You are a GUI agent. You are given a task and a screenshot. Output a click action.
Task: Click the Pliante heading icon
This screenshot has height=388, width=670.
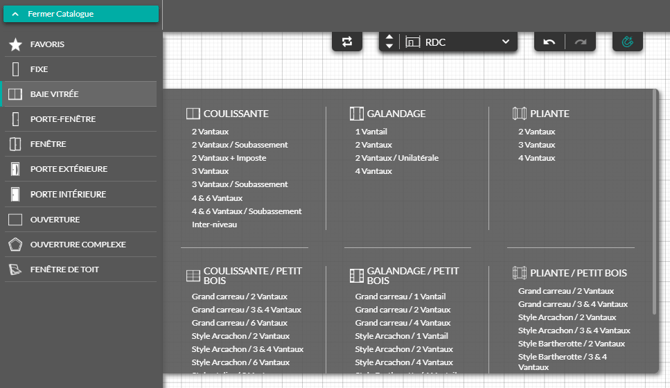[519, 113]
